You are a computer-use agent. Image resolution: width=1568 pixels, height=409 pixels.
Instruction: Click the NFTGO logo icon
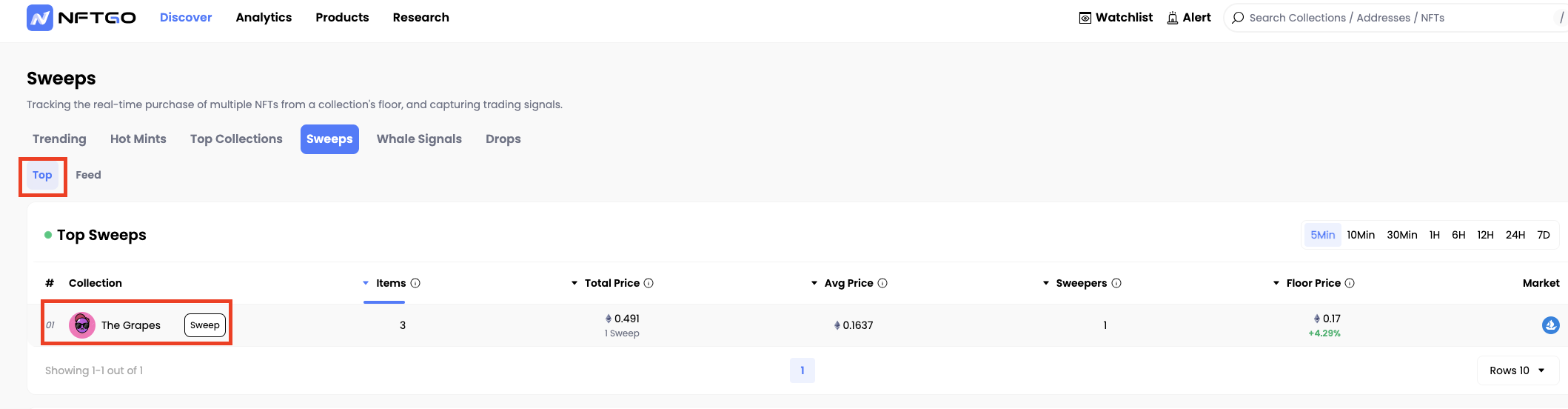pos(40,18)
